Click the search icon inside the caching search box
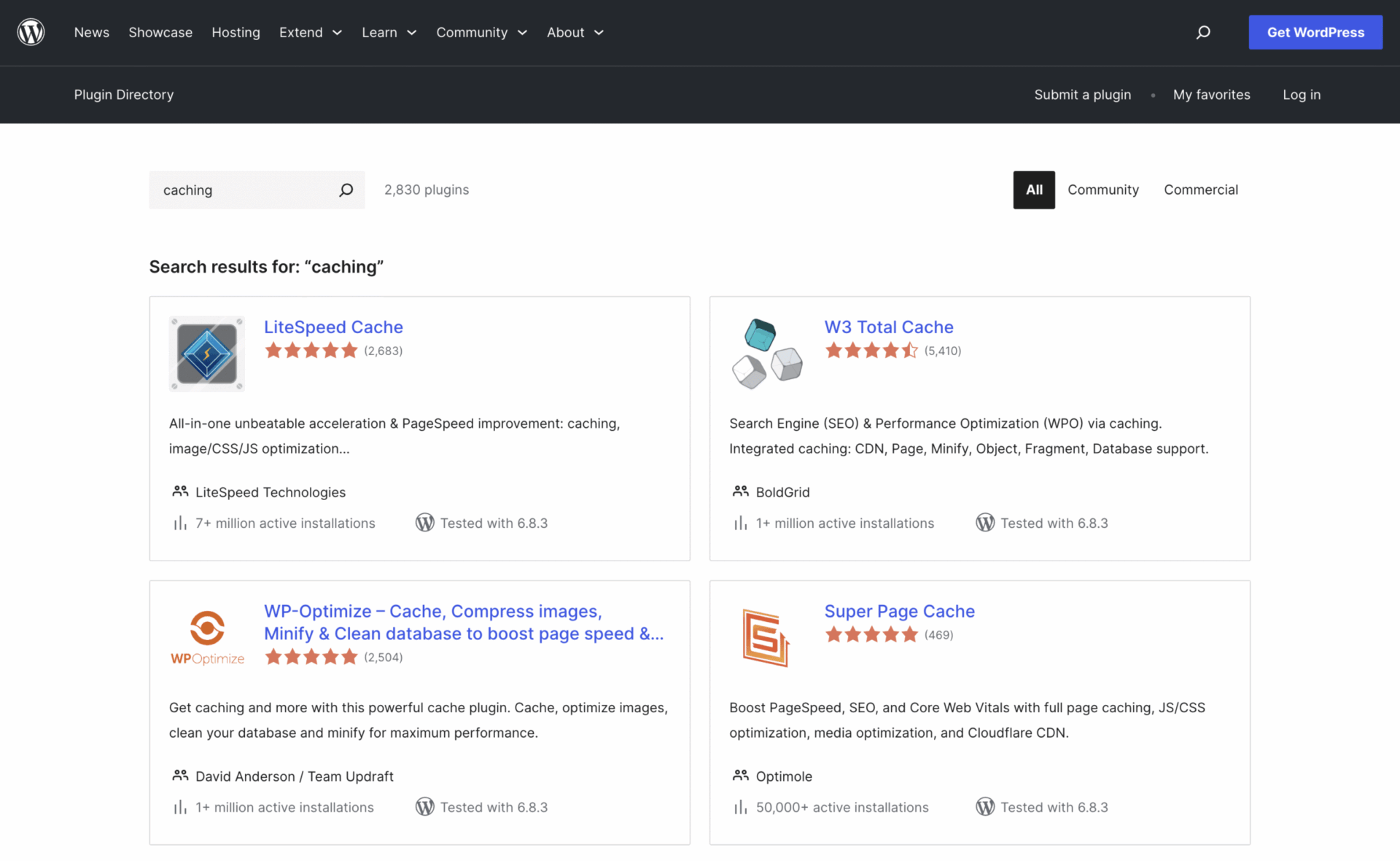This screenshot has height=861, width=1400. pyautogui.click(x=346, y=190)
